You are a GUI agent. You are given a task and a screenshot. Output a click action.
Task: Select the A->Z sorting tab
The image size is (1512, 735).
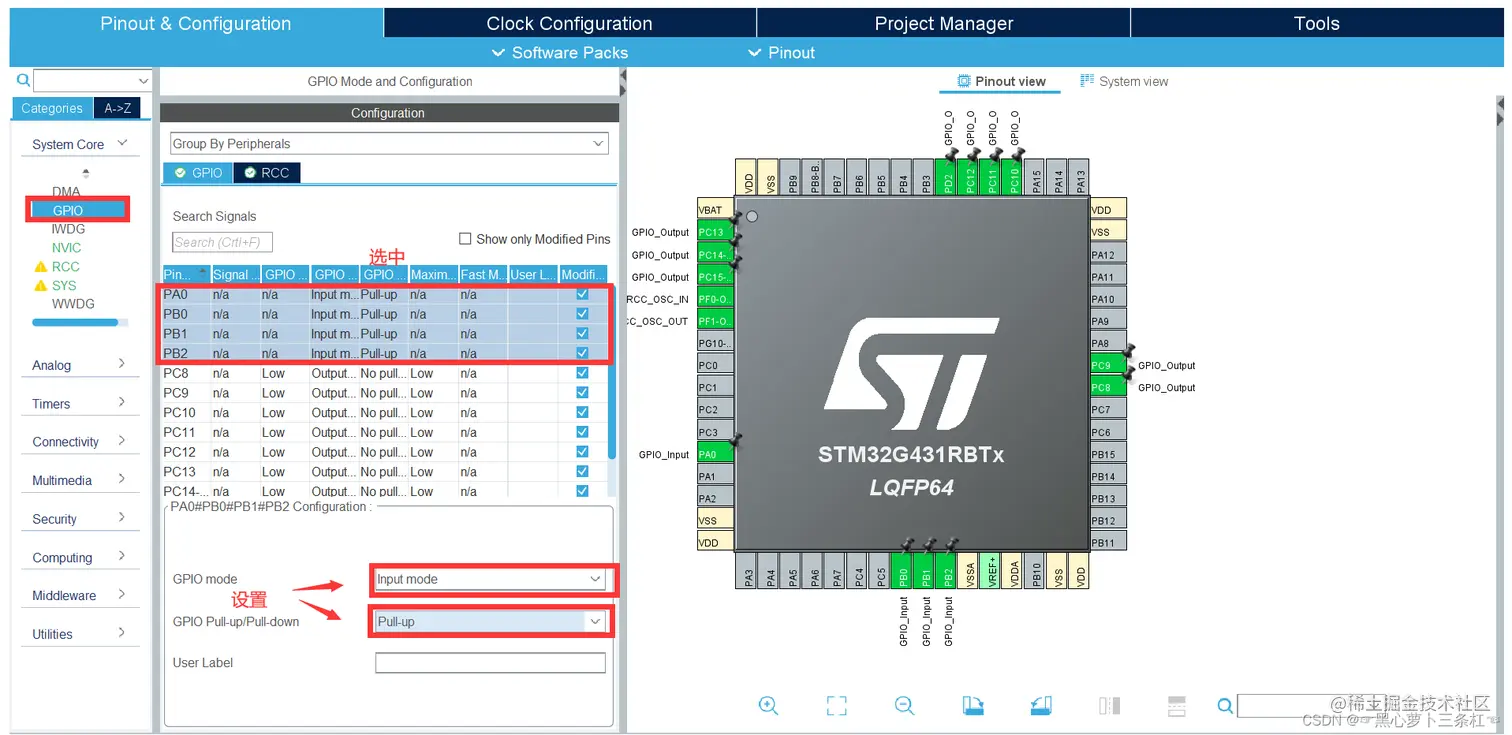coord(117,108)
